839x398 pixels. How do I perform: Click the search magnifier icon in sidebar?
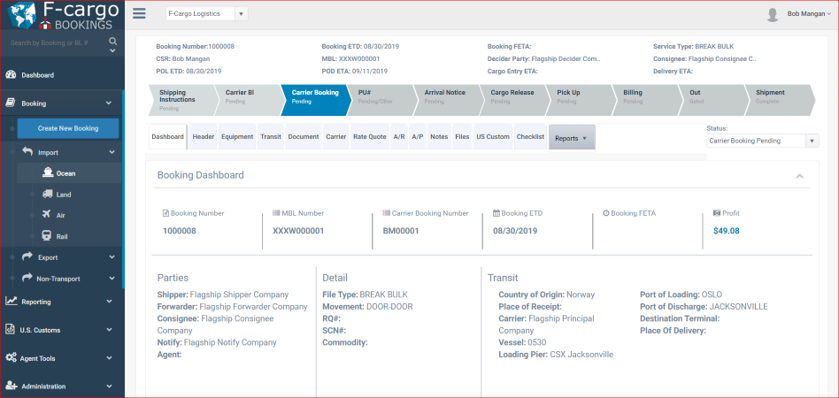(x=113, y=41)
